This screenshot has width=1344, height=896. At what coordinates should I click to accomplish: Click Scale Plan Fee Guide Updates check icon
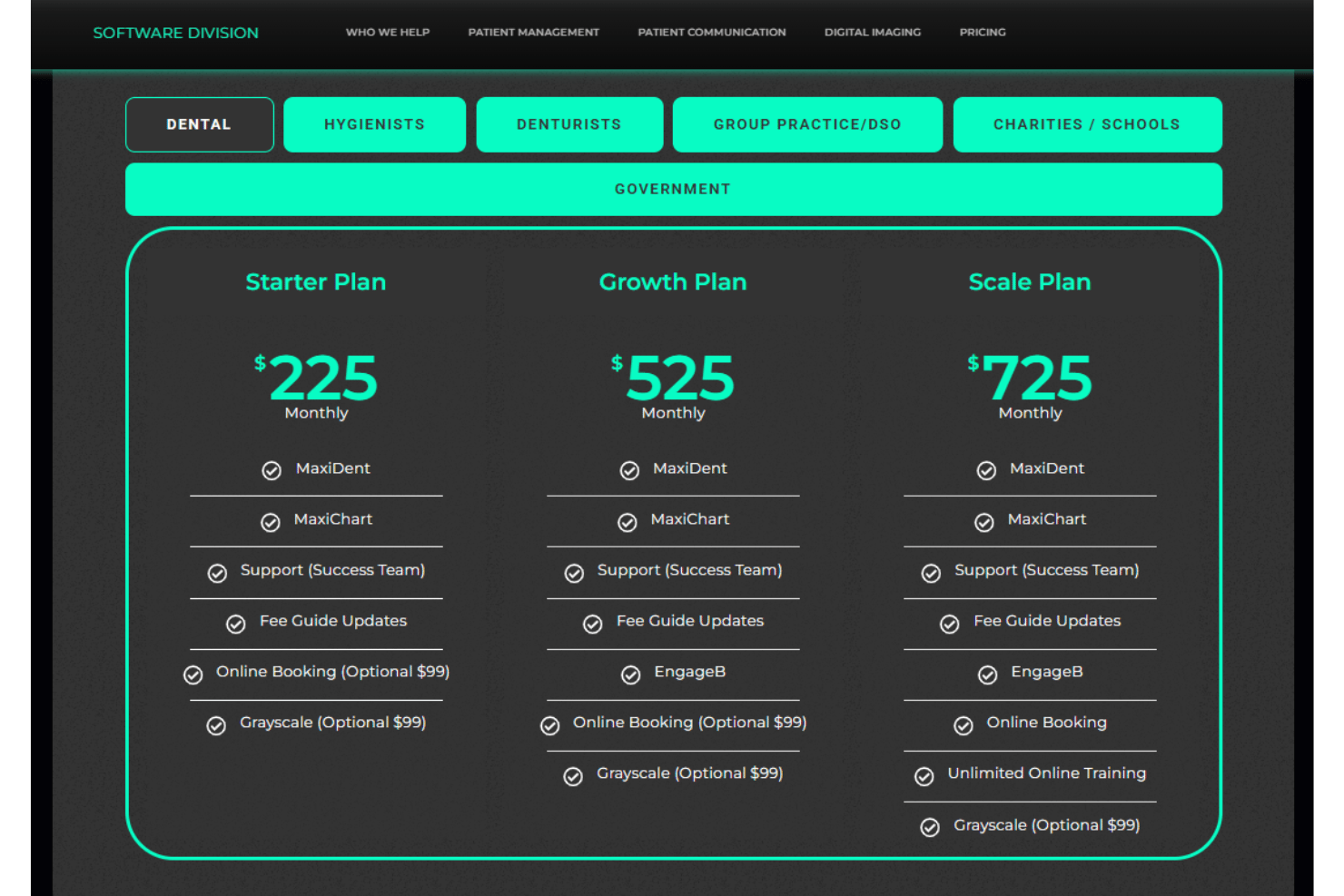coord(950,624)
